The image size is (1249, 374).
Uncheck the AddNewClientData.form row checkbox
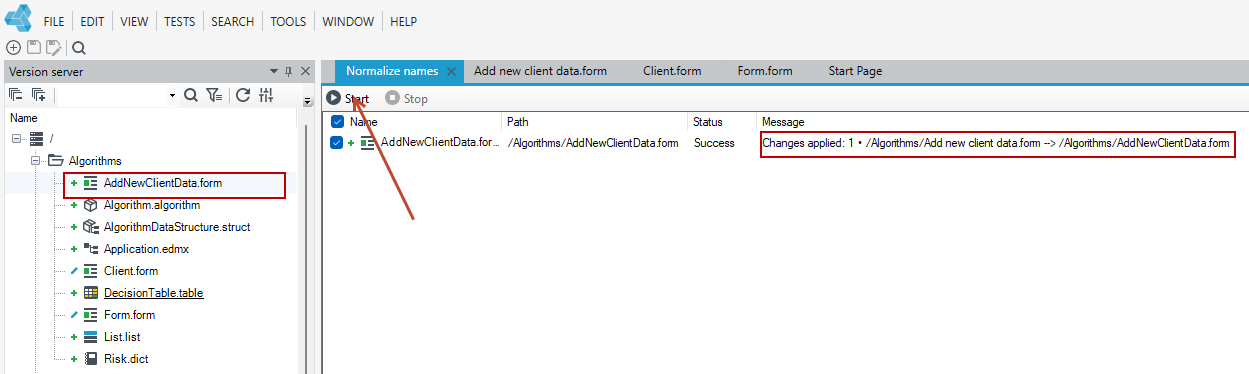337,143
